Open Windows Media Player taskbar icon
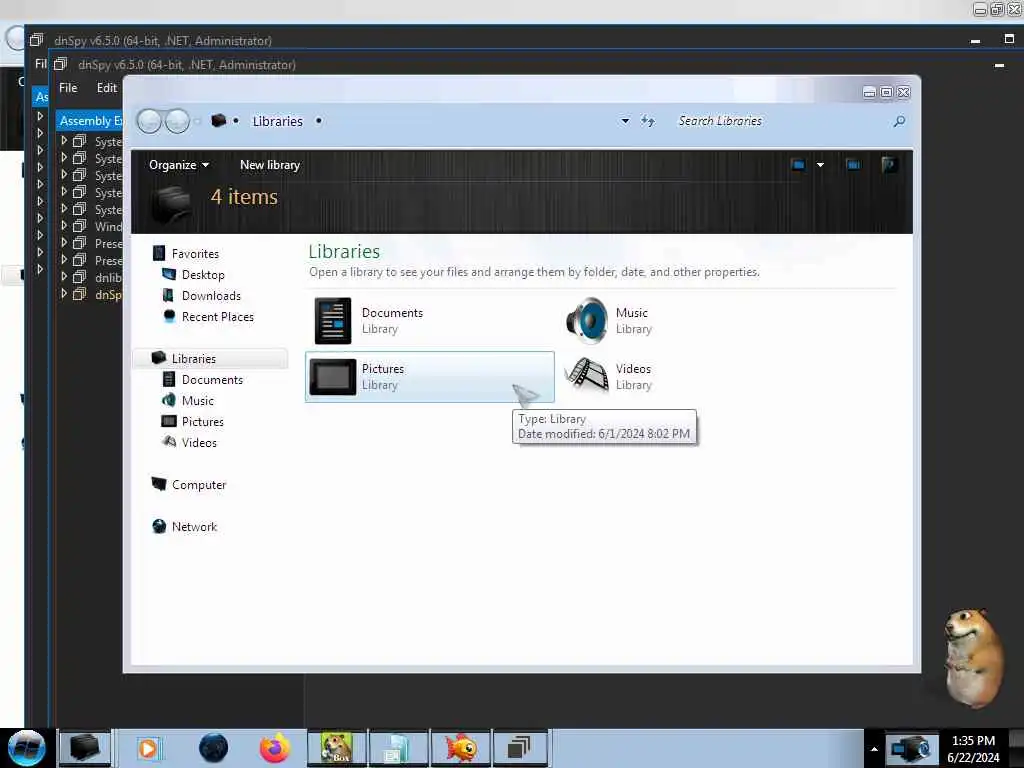 click(148, 748)
